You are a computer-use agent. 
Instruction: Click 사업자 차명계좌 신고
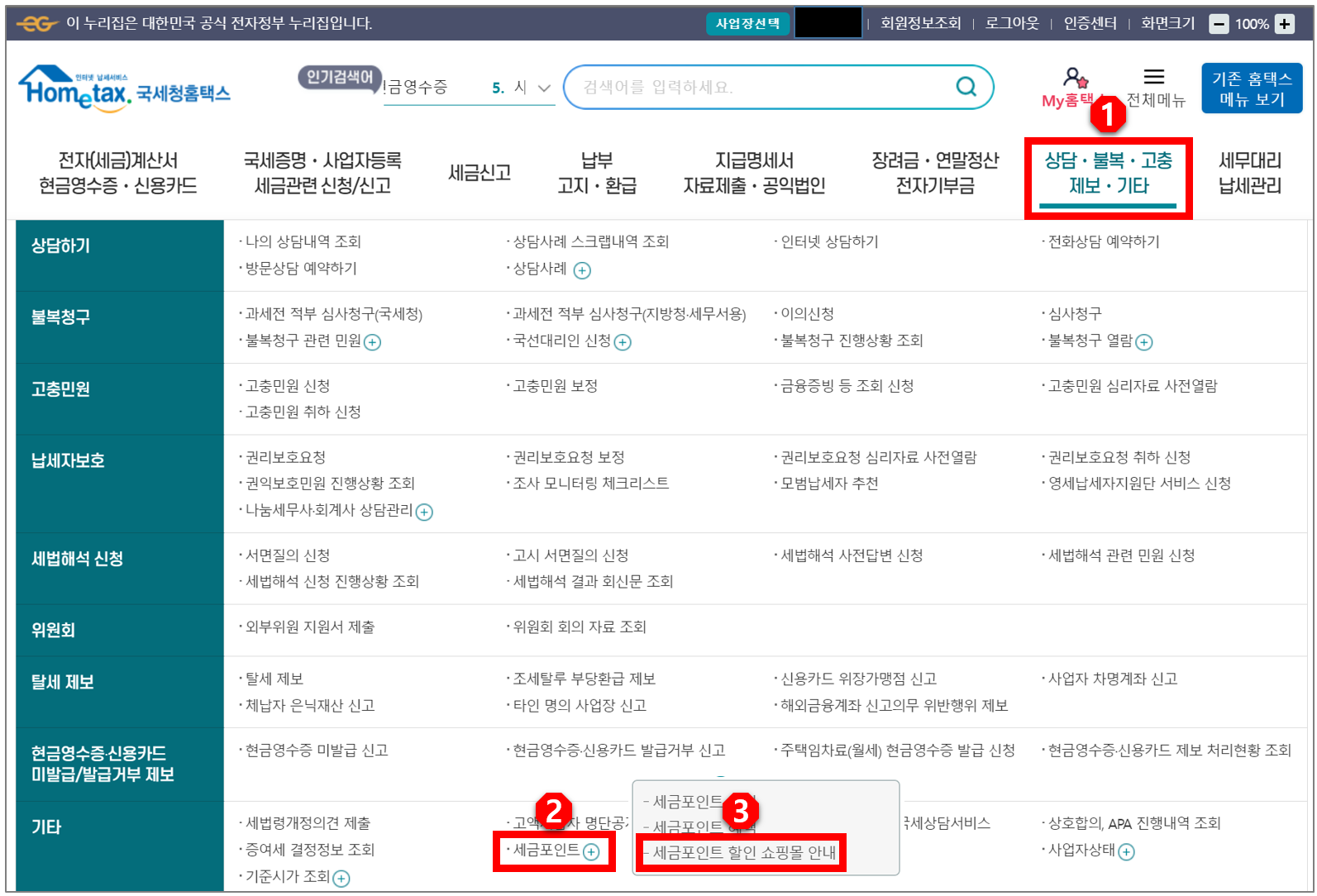[1113, 679]
